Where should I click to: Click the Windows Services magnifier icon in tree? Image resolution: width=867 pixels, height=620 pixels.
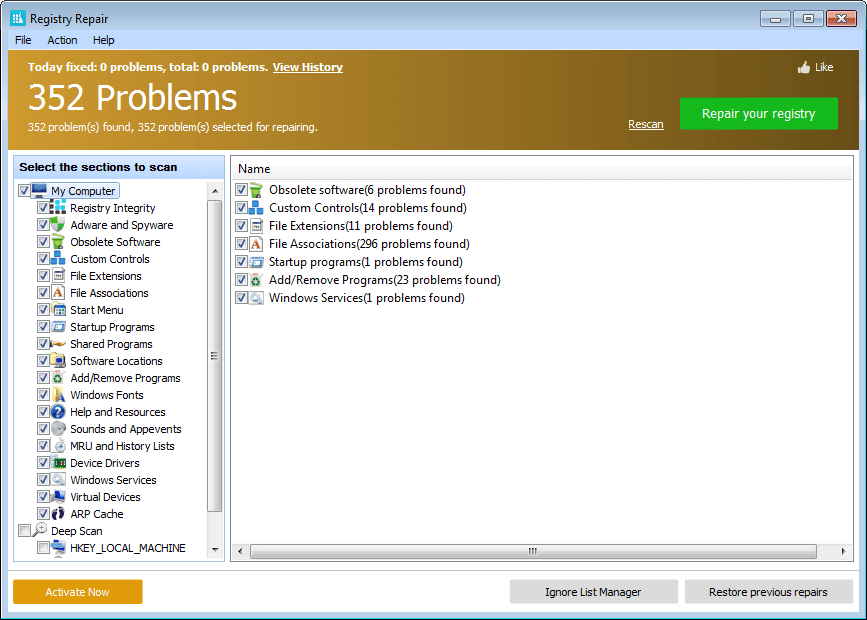click(x=58, y=480)
